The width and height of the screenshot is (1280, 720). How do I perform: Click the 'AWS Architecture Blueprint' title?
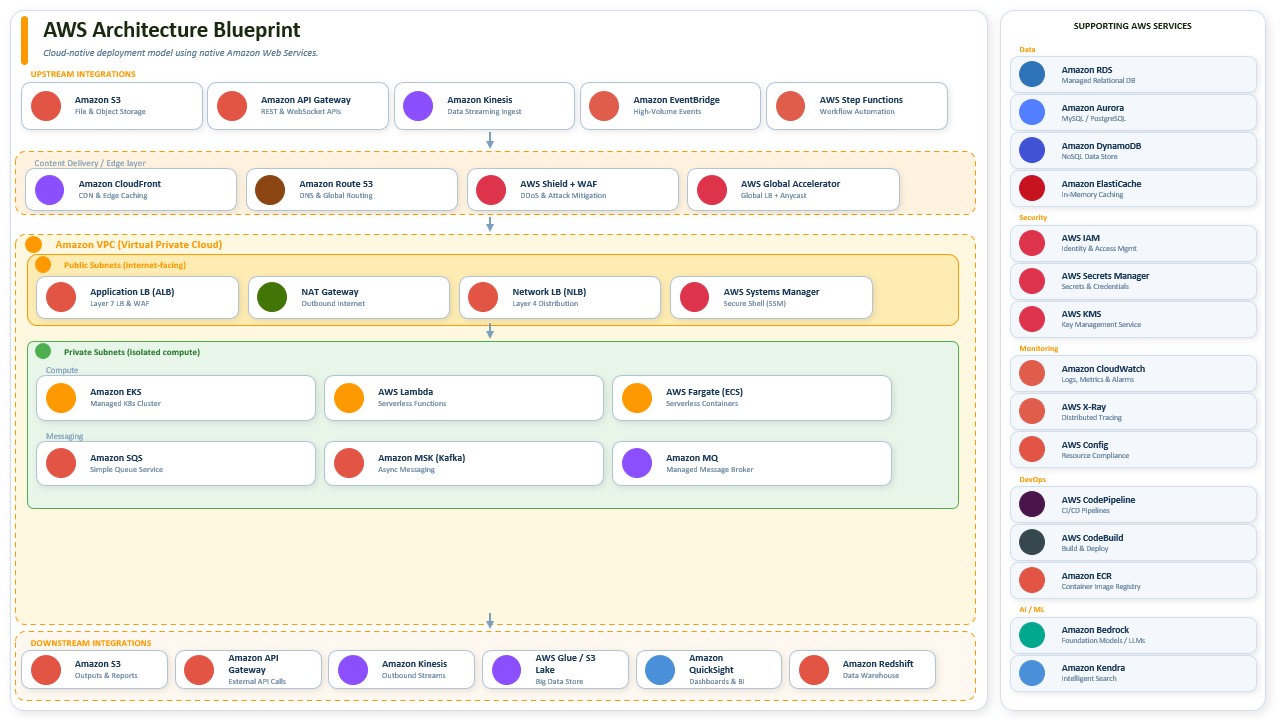pos(171,31)
